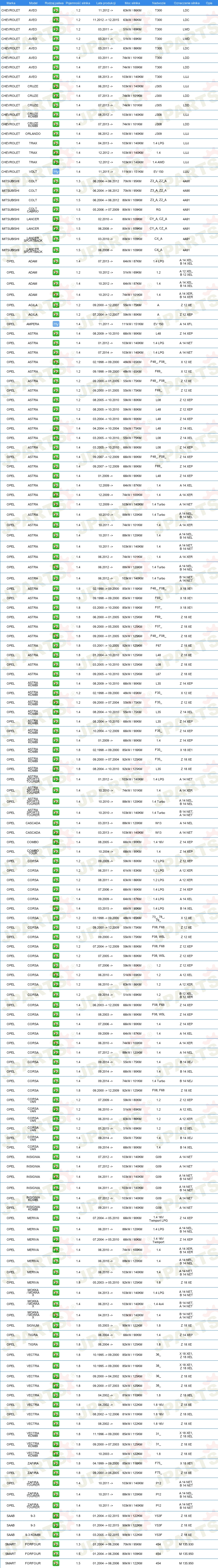Click the fuel icon for Mitsubishi Colt Cabrio
The height and width of the screenshot is (1568, 218).
point(56,210)
